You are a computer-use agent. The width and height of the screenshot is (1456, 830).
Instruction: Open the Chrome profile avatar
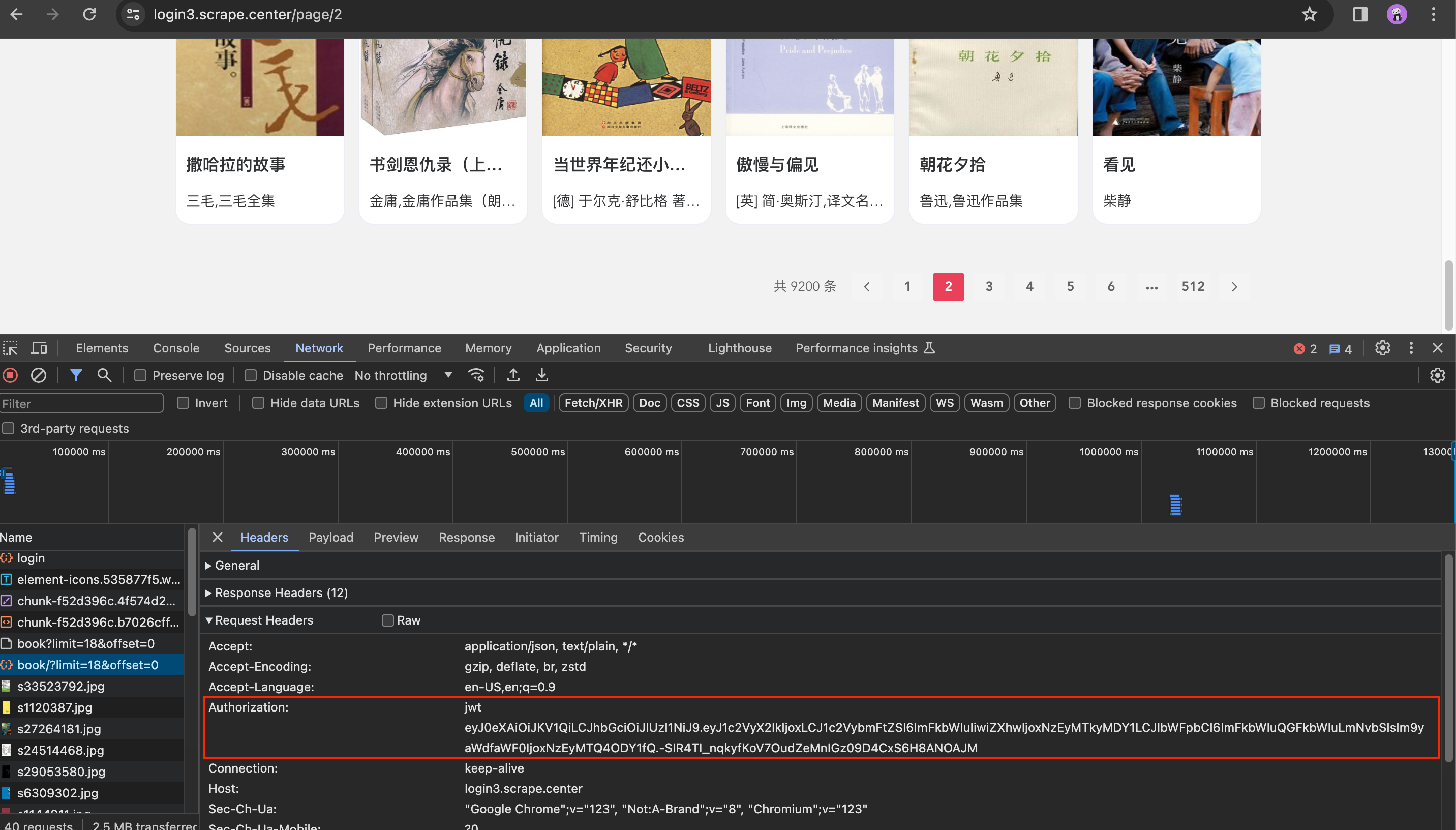[x=1396, y=14]
